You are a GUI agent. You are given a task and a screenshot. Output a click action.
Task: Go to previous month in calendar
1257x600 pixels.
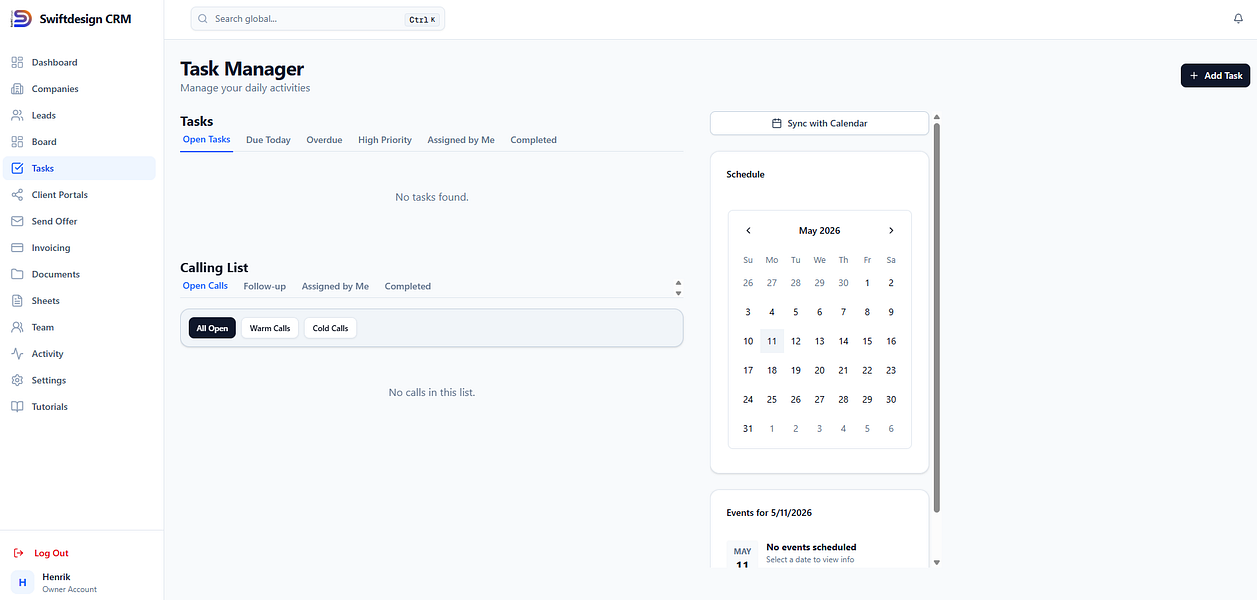click(748, 230)
